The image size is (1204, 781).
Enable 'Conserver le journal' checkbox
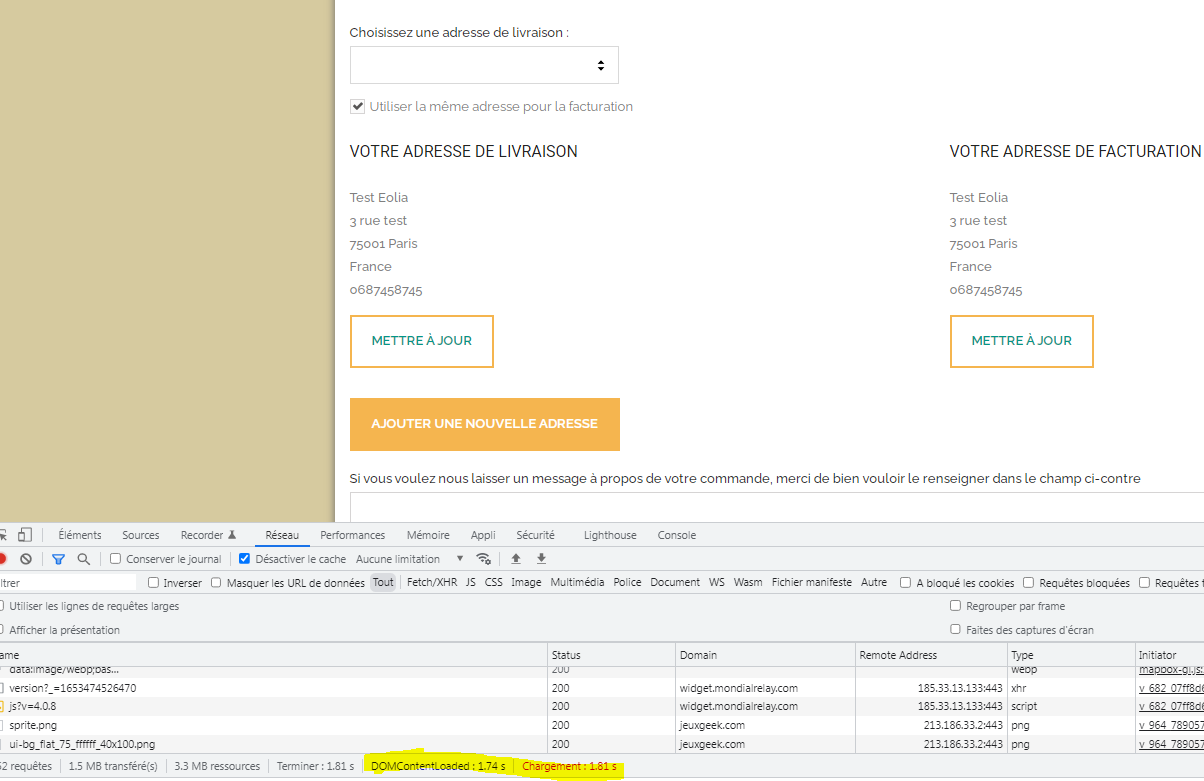pyautogui.click(x=116, y=559)
